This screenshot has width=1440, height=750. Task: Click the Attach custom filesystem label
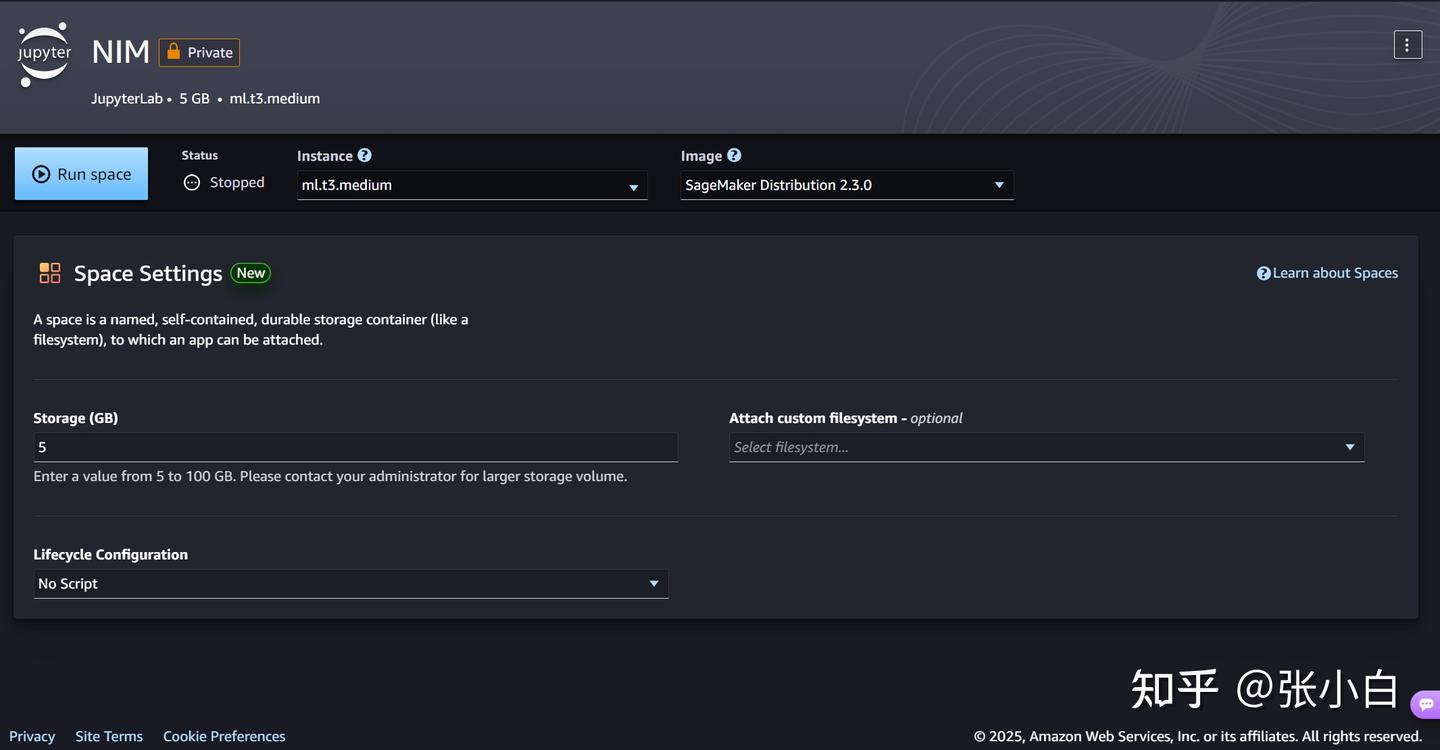(x=846, y=418)
